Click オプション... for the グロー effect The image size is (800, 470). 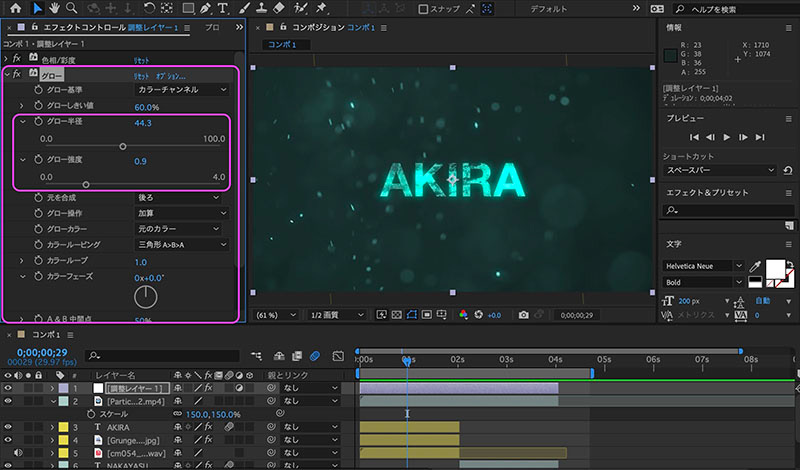pos(171,76)
